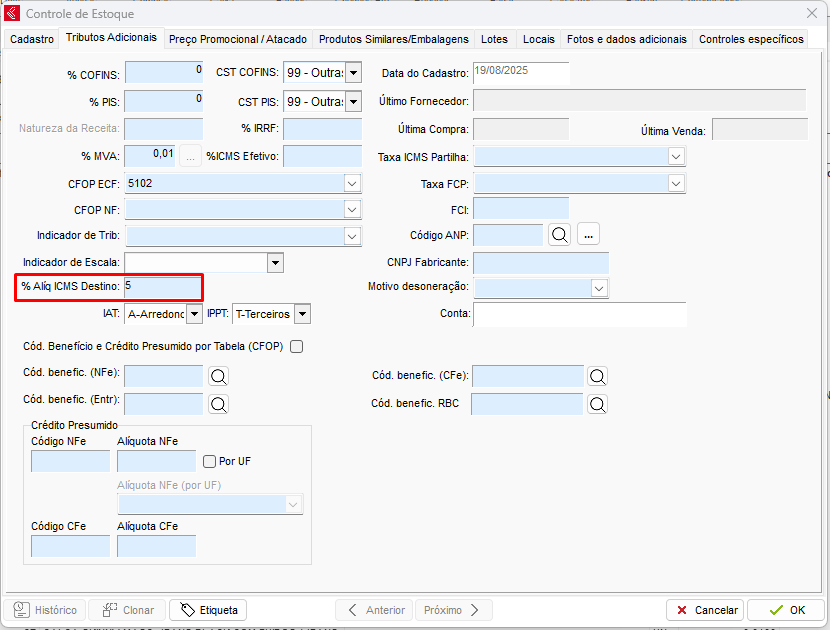
Task: Expand the Taxa FCP dropdown
Action: (x=677, y=184)
